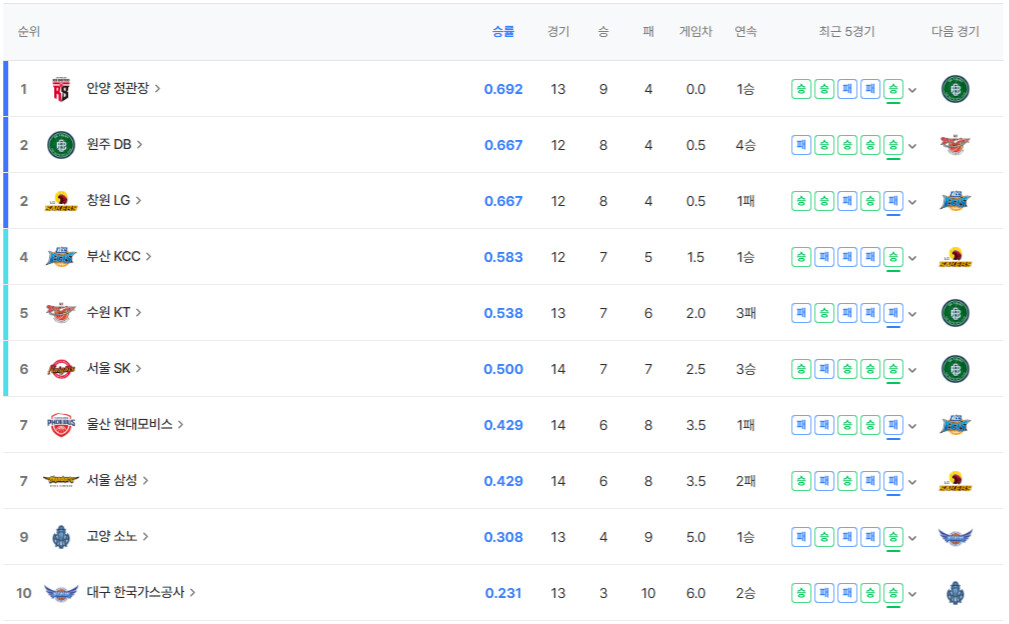Click the 서울 삼성 team logo
Screen dimensions: 1009x624
click(x=61, y=481)
